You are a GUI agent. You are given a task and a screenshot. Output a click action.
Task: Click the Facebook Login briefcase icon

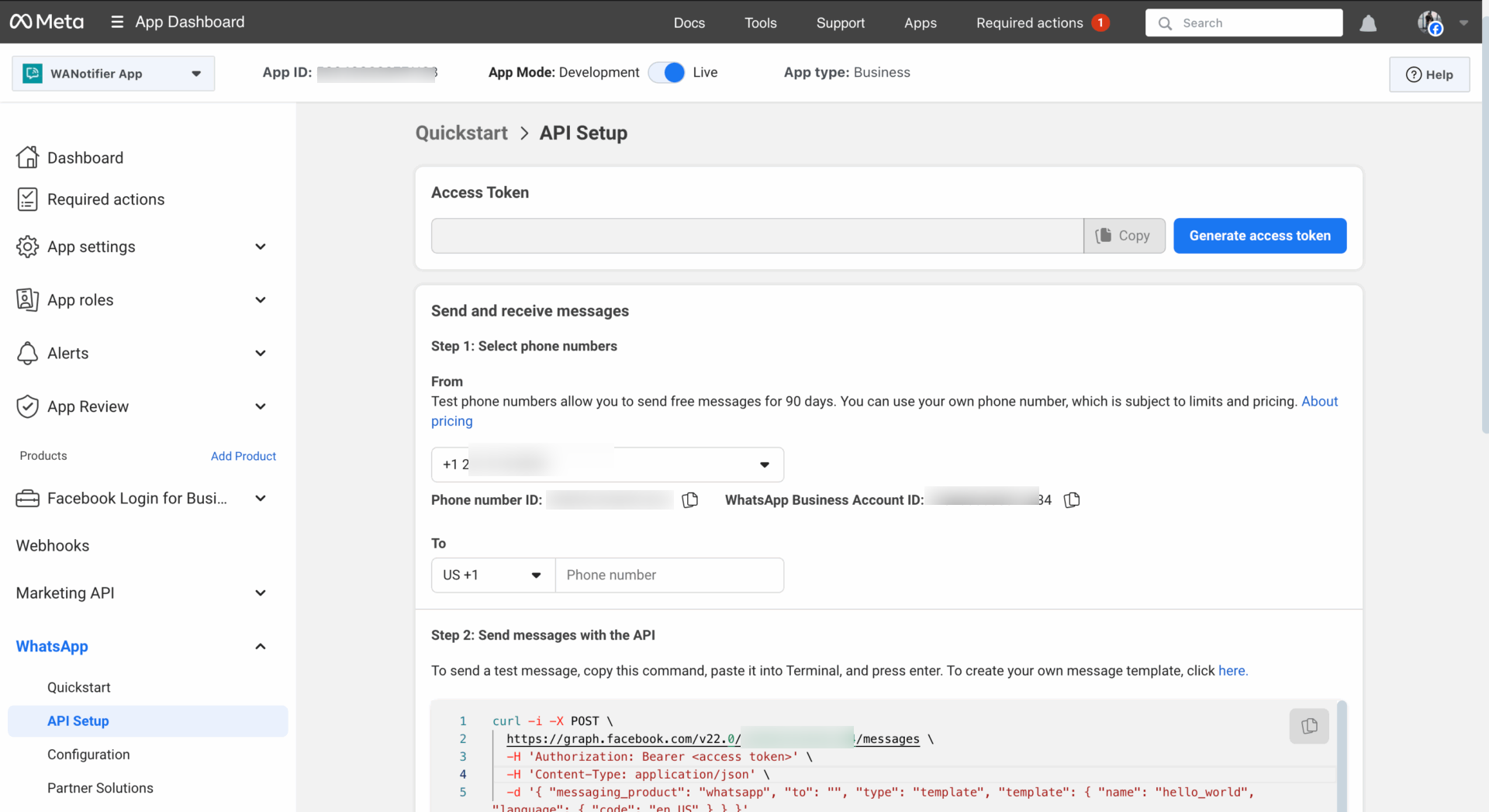tap(27, 498)
